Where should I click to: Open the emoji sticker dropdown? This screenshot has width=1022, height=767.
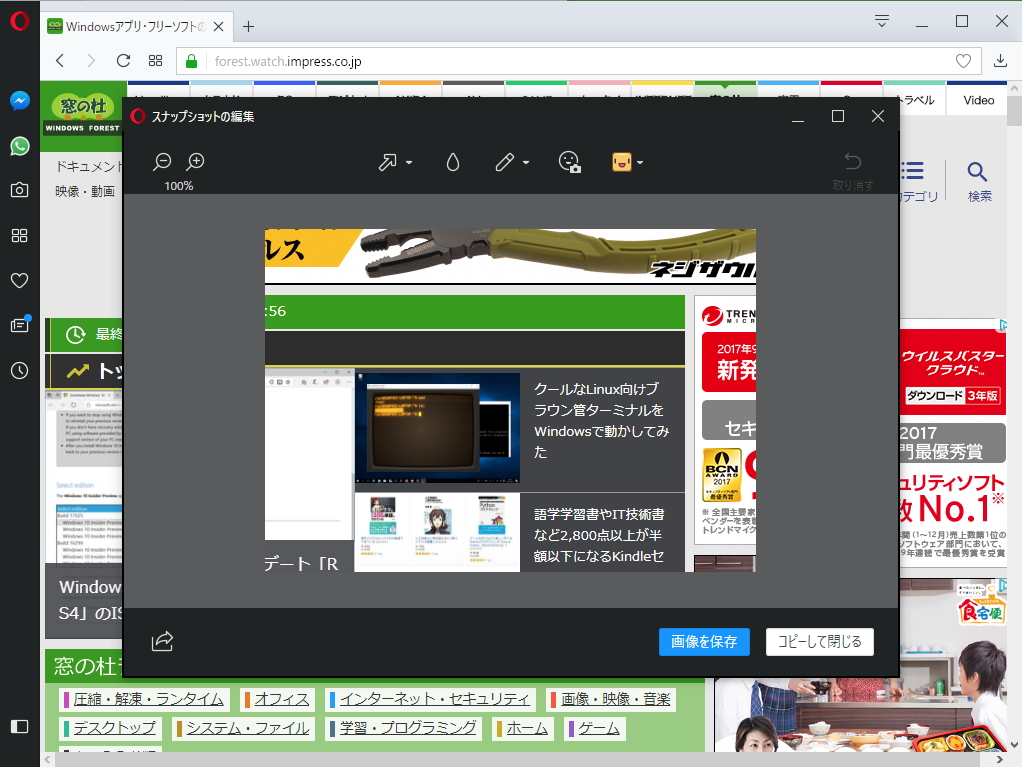coord(639,162)
